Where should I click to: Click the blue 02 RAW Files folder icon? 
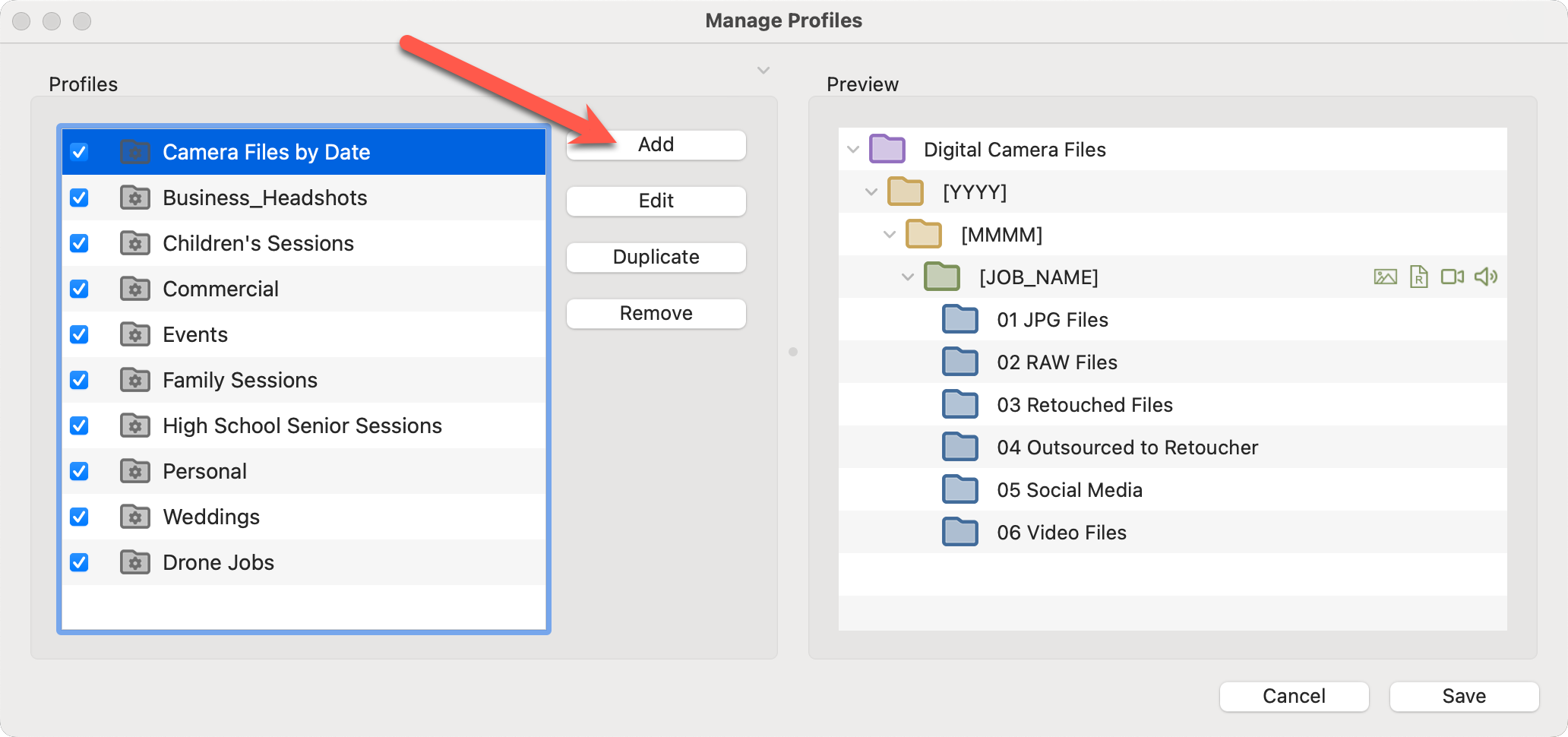point(960,362)
